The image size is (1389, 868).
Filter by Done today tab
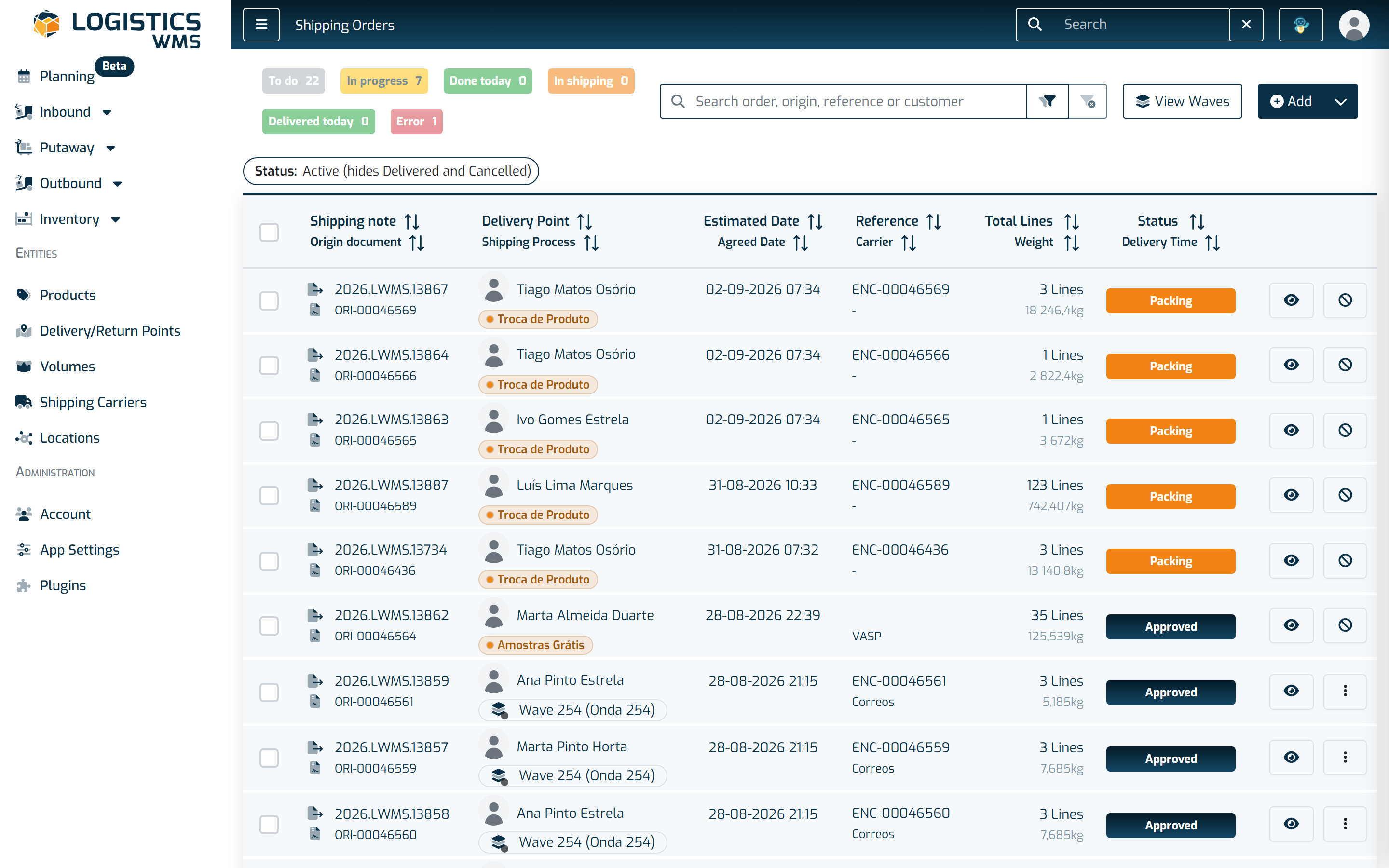click(x=487, y=81)
